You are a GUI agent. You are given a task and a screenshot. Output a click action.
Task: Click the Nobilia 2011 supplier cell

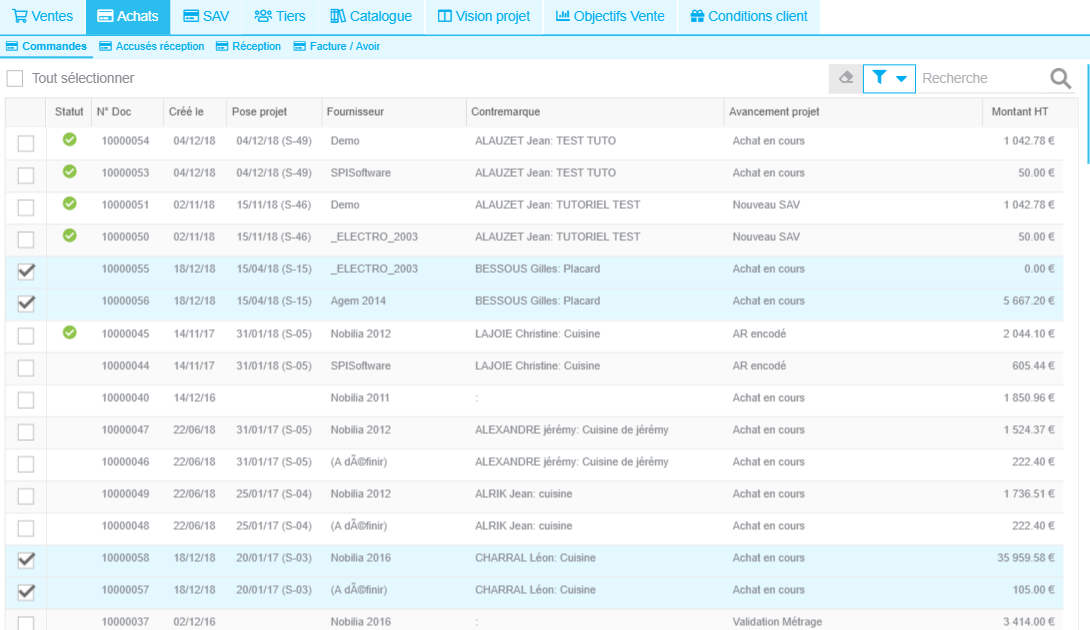click(360, 398)
